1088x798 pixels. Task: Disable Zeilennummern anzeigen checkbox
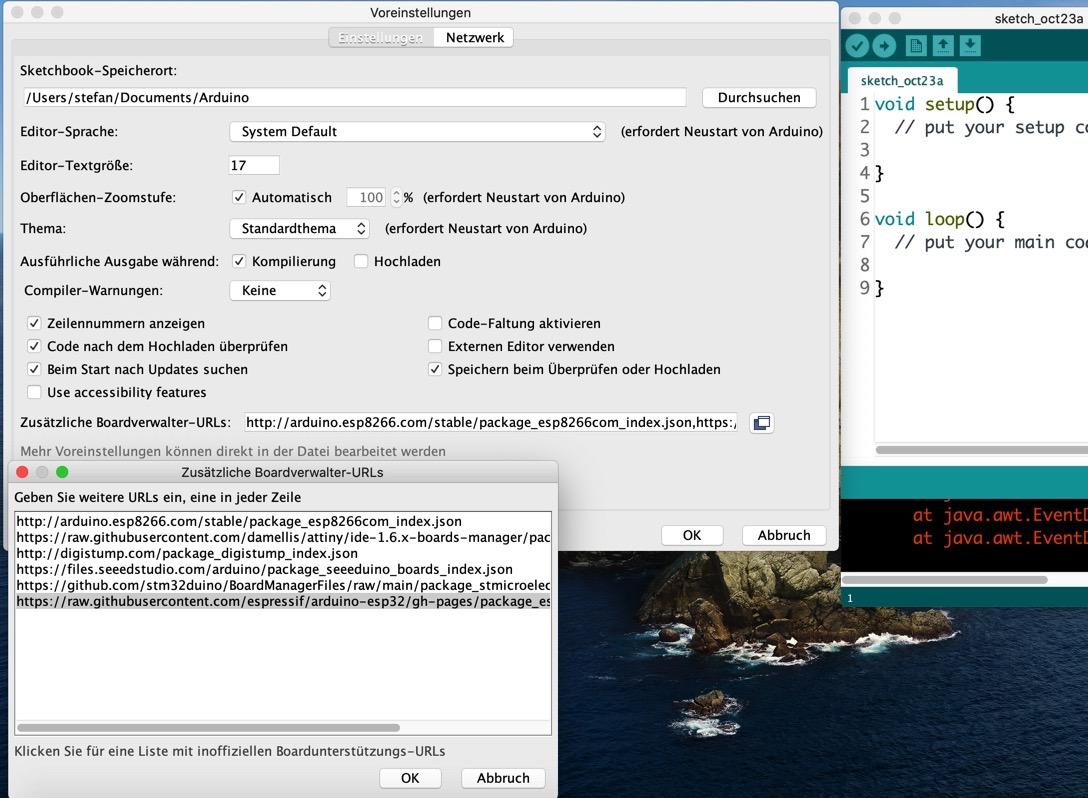[x=35, y=323]
